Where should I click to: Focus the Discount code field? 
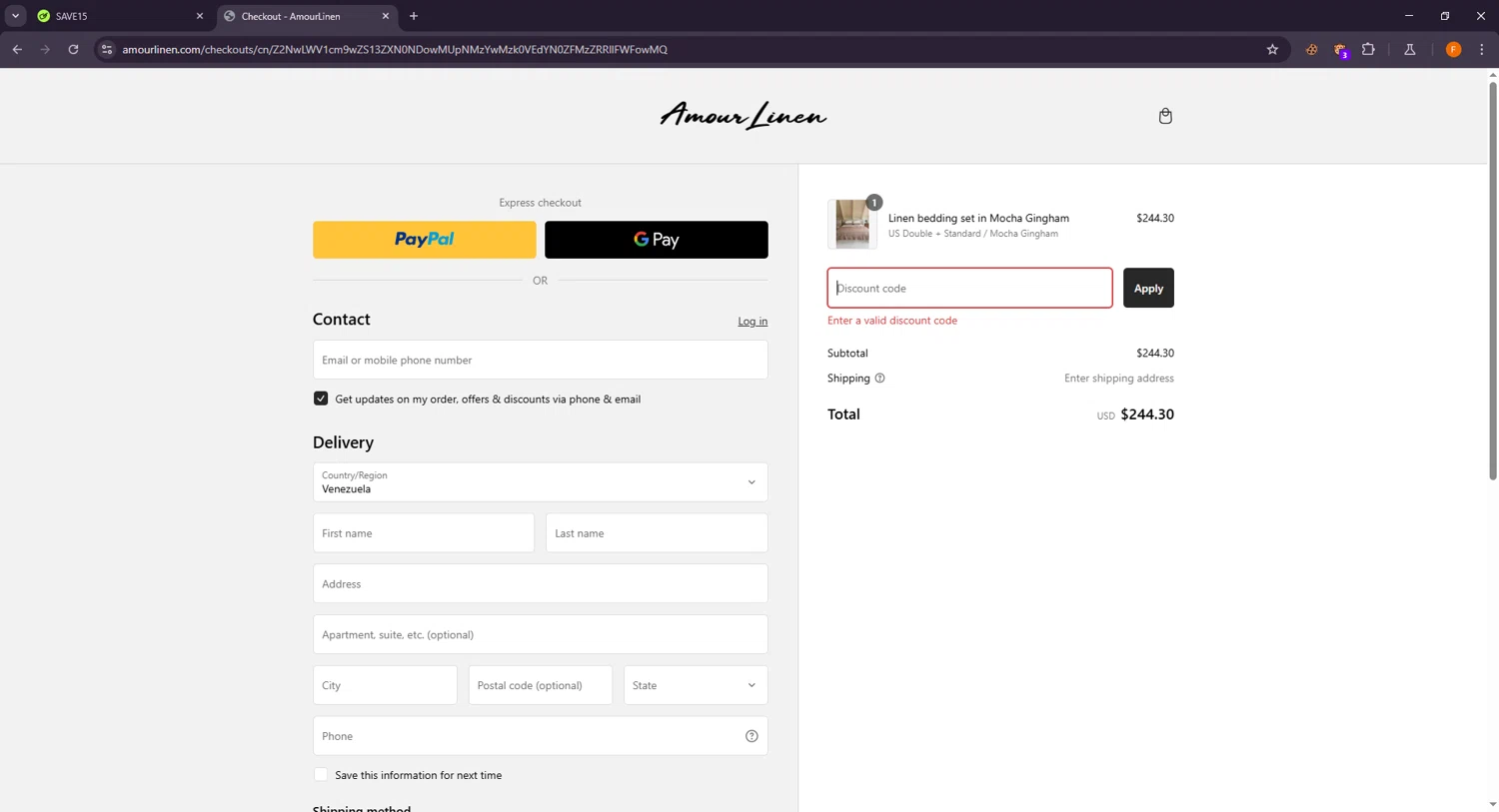(x=969, y=288)
